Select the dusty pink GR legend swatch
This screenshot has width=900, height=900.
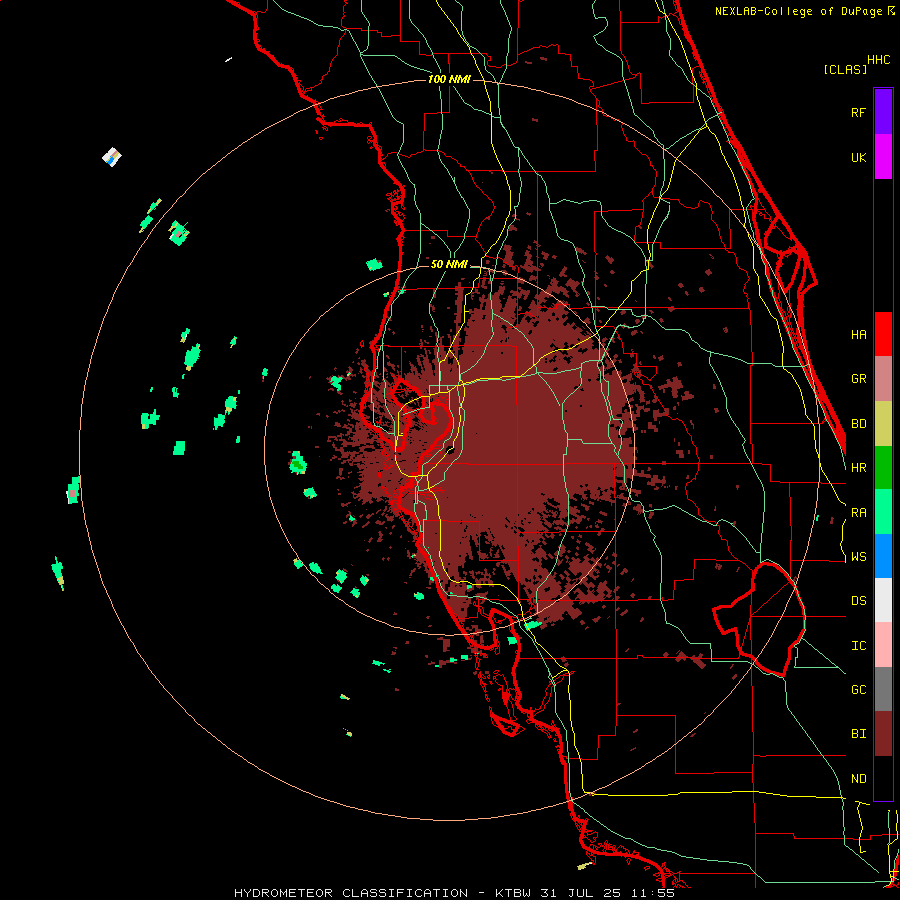(883, 378)
